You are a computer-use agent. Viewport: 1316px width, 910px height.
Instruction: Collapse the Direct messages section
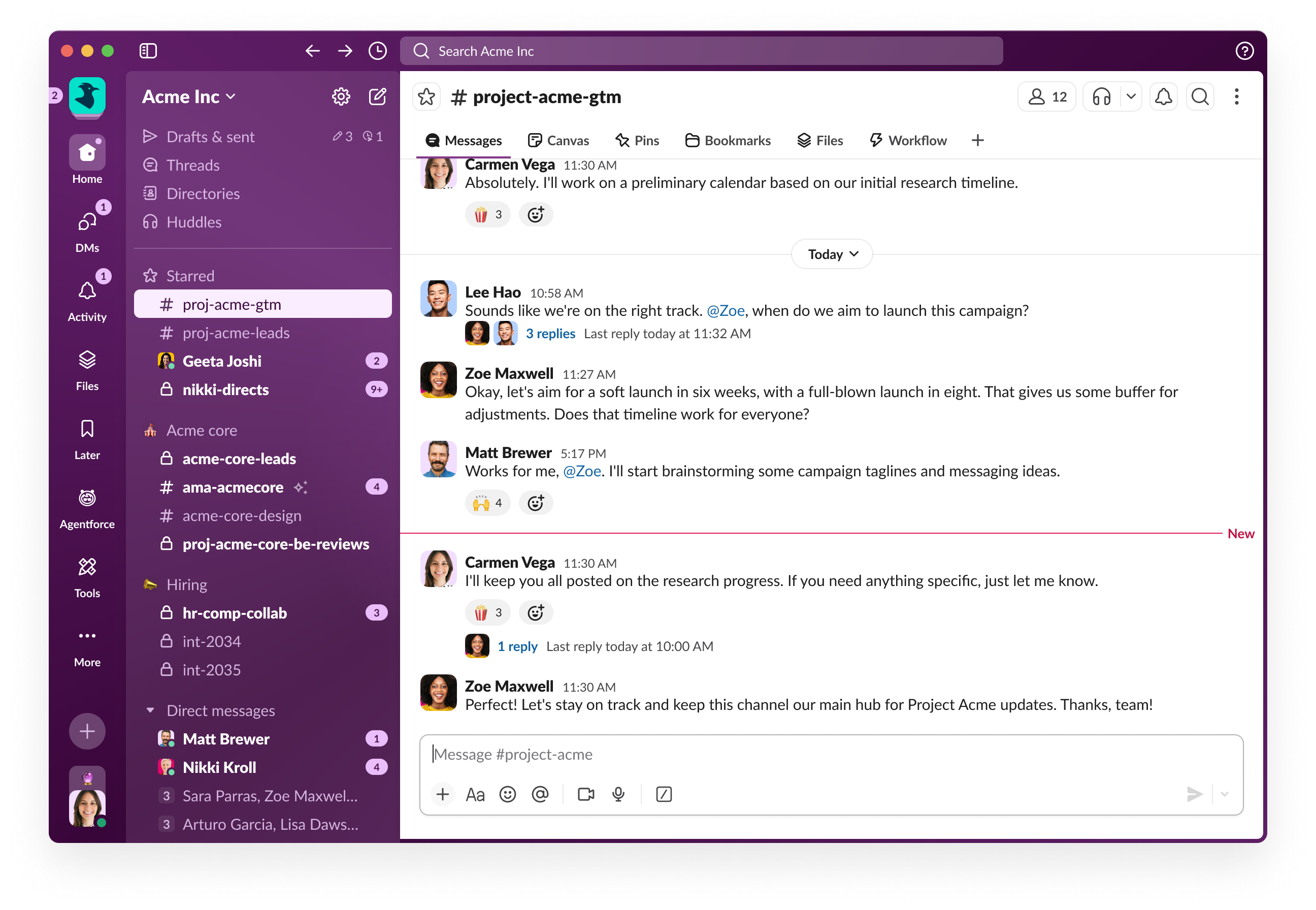coord(150,710)
